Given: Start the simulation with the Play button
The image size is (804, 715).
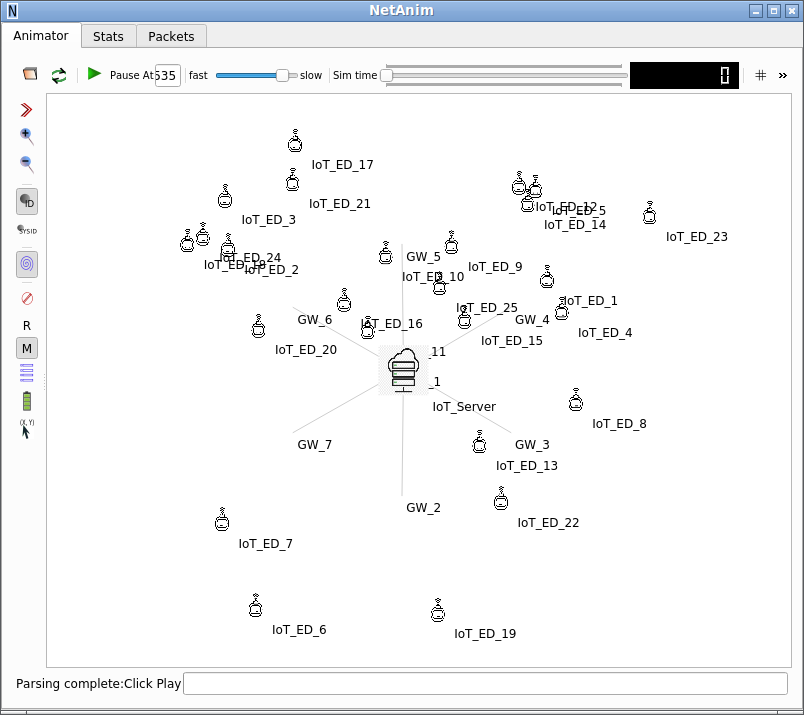Looking at the screenshot, I should click(94, 74).
